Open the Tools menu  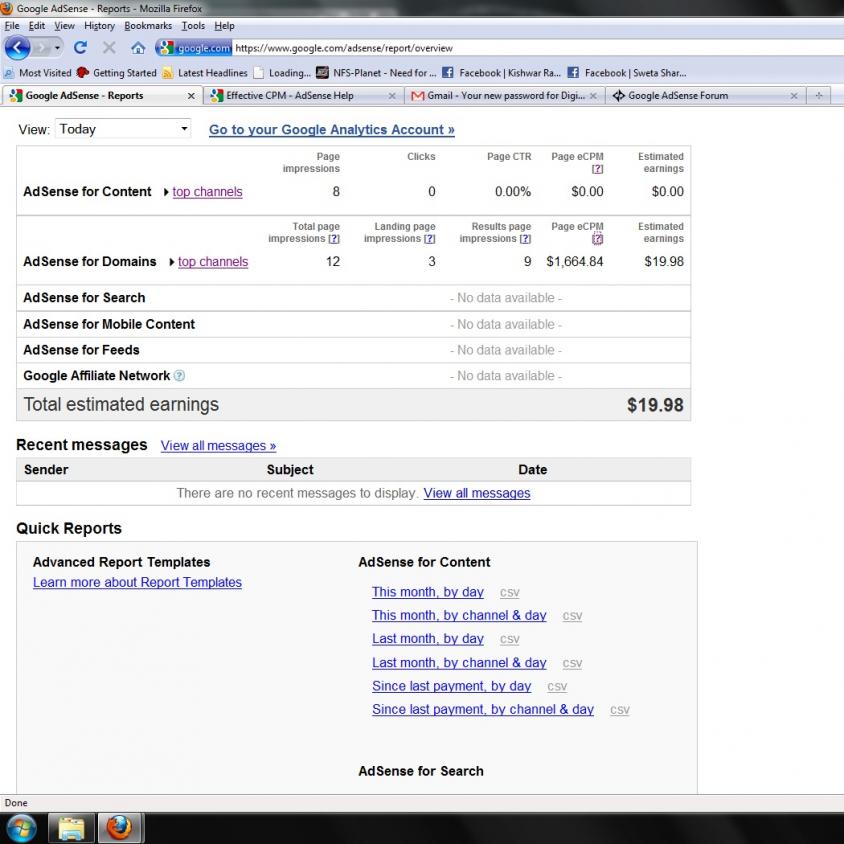point(193,26)
